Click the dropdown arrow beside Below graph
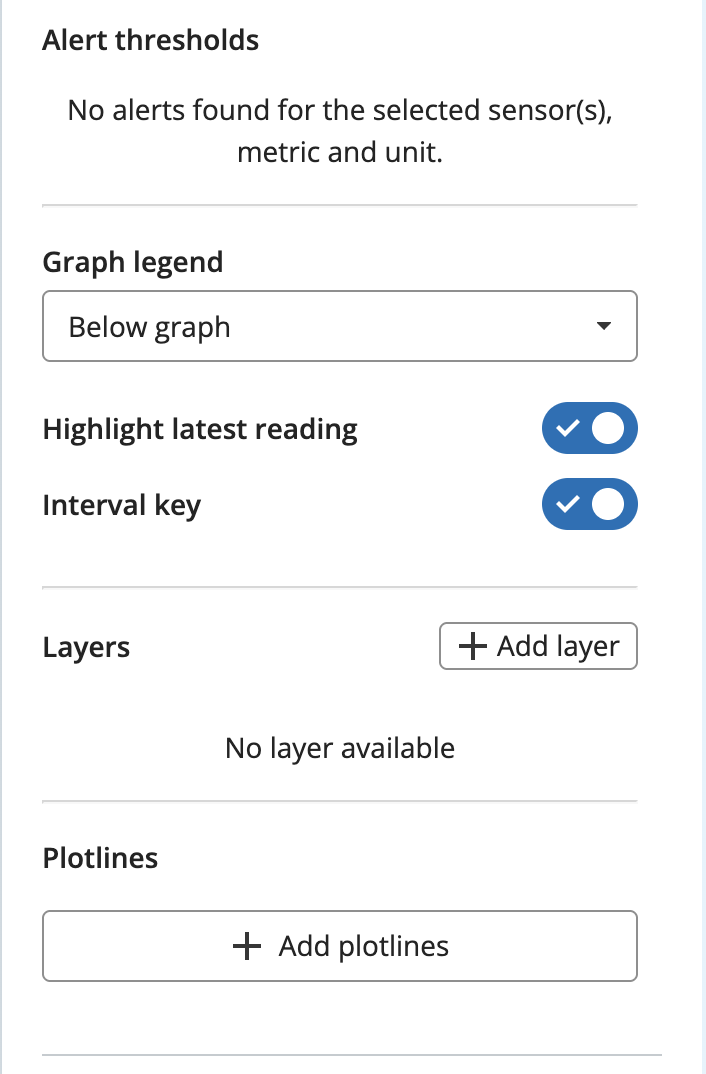The image size is (706, 1074). pos(603,326)
